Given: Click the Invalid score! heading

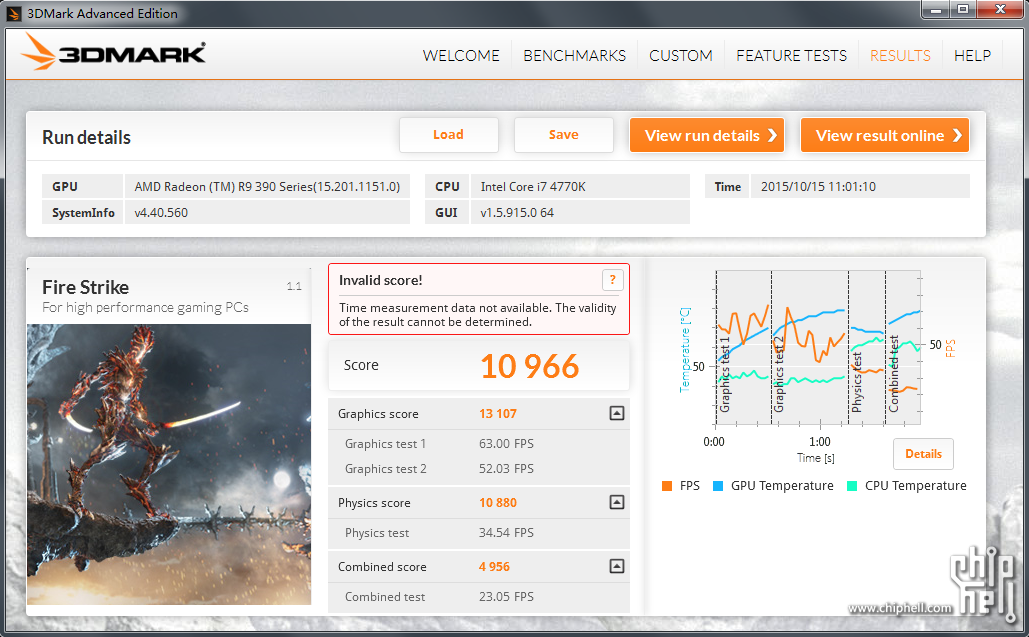Looking at the screenshot, I should (x=381, y=280).
